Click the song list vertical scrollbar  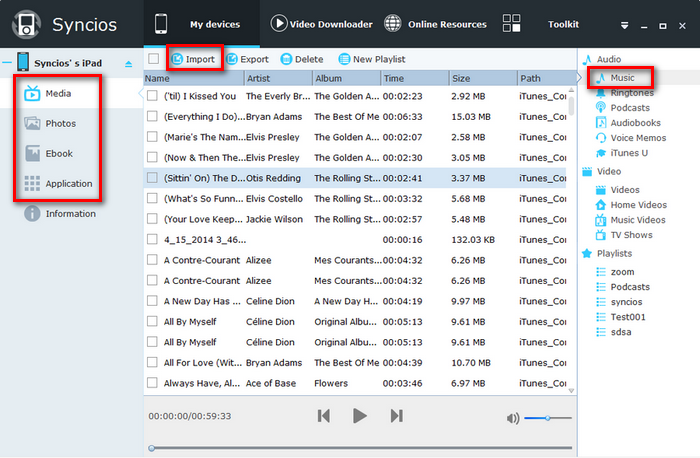coord(571,104)
